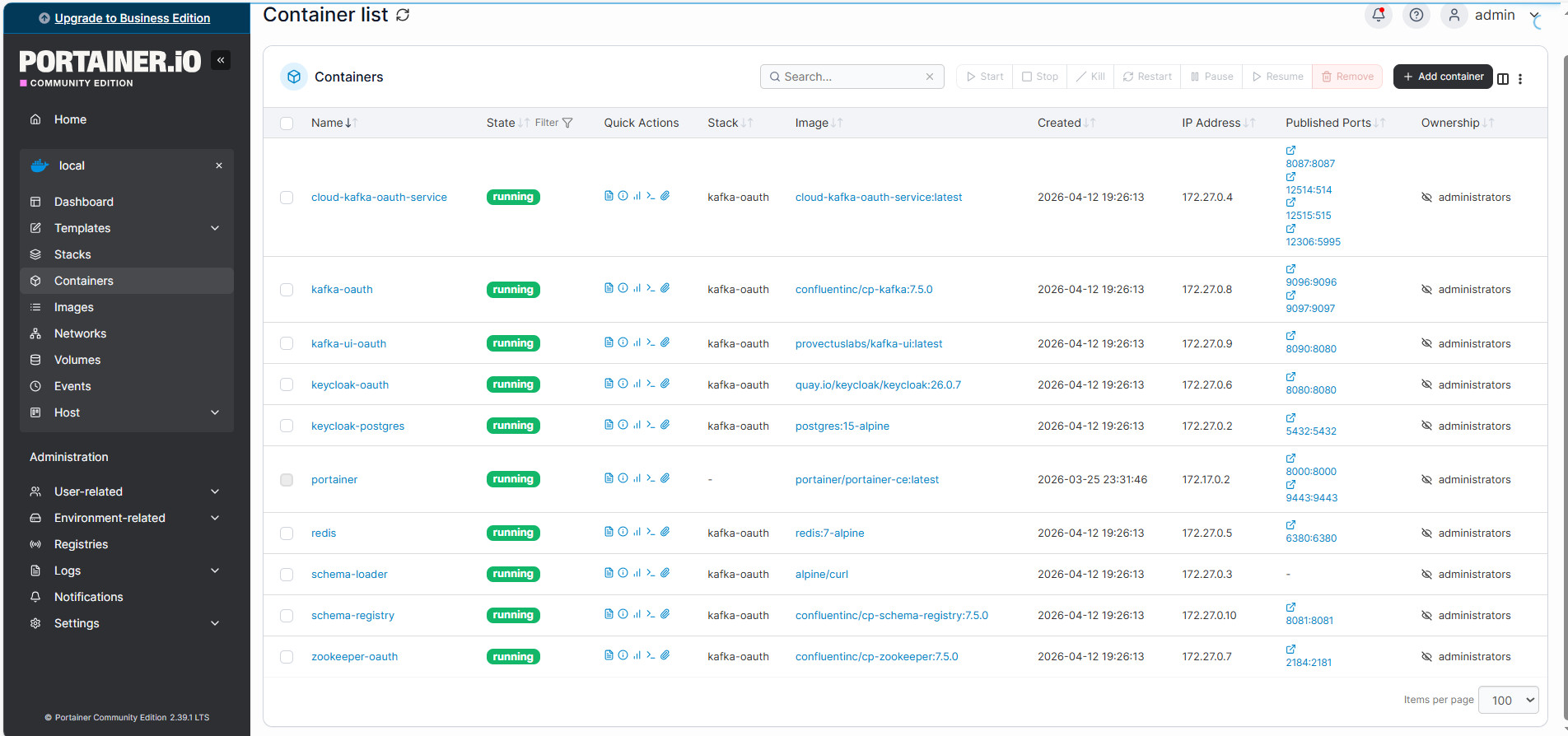Click the Docker whale icon next to local
This screenshot has height=736, width=1568.
[x=40, y=165]
